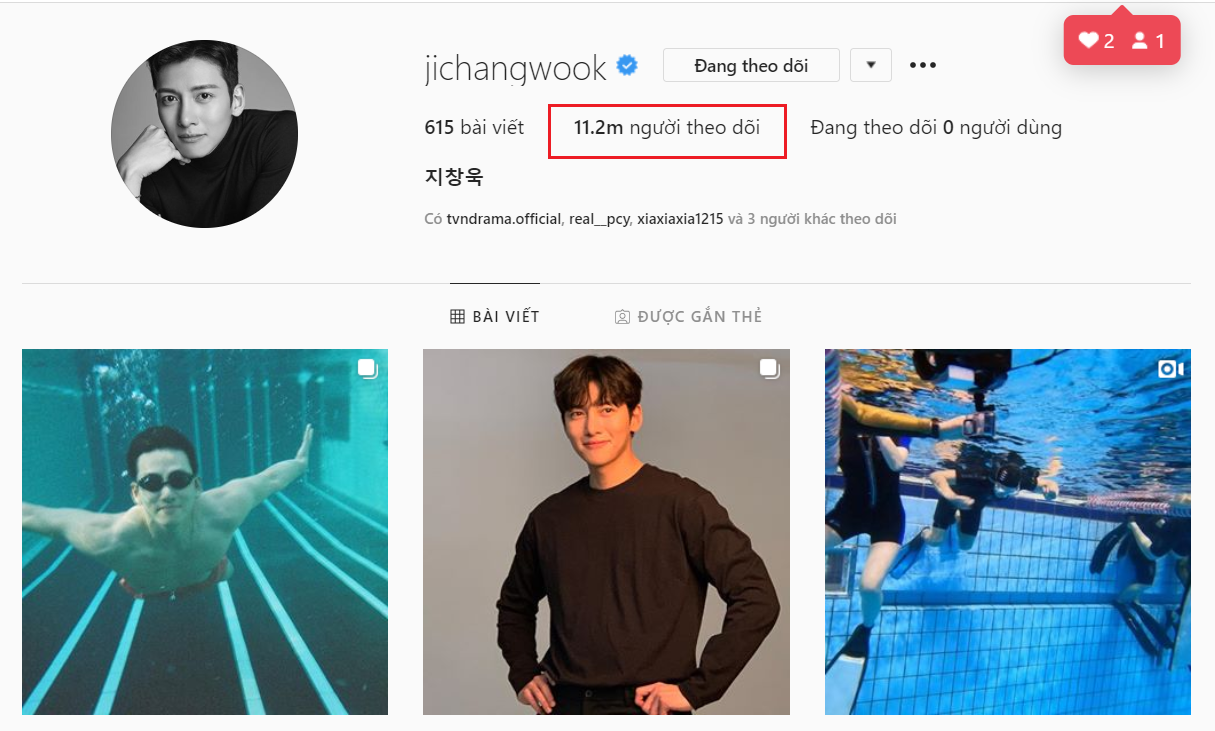Toggle the Đang theo dõi follow button
Viewport: 1215px width, 731px height.
[x=751, y=66]
